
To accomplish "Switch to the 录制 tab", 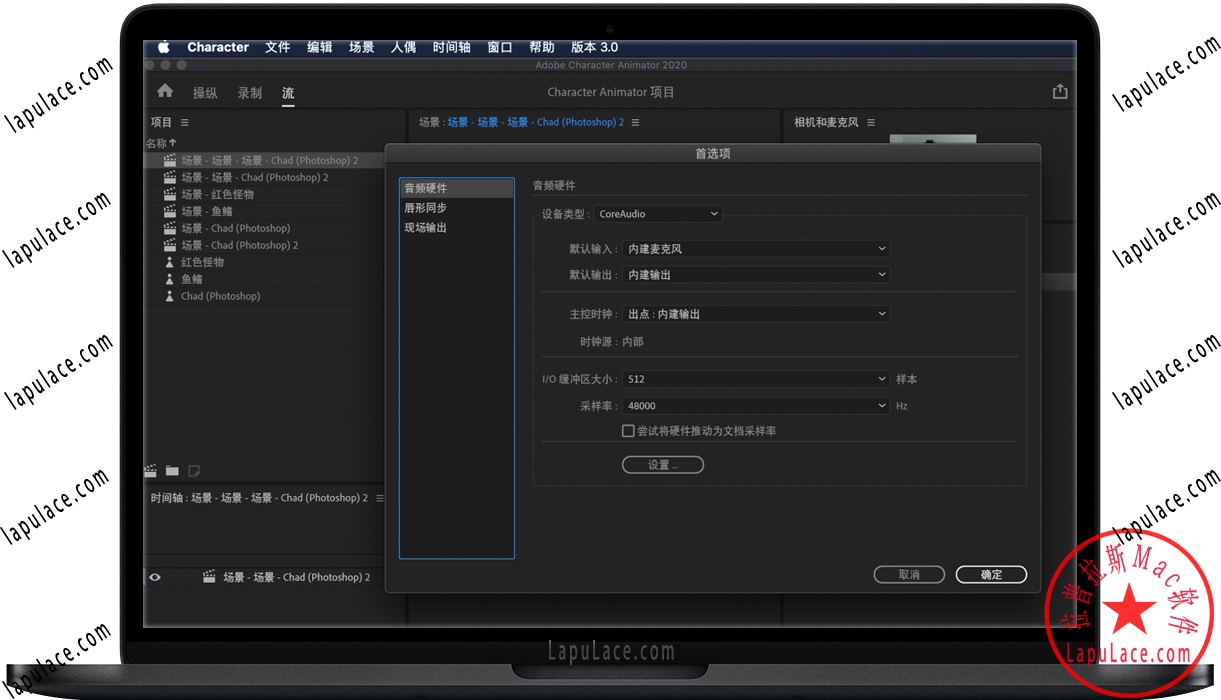I will [x=249, y=92].
